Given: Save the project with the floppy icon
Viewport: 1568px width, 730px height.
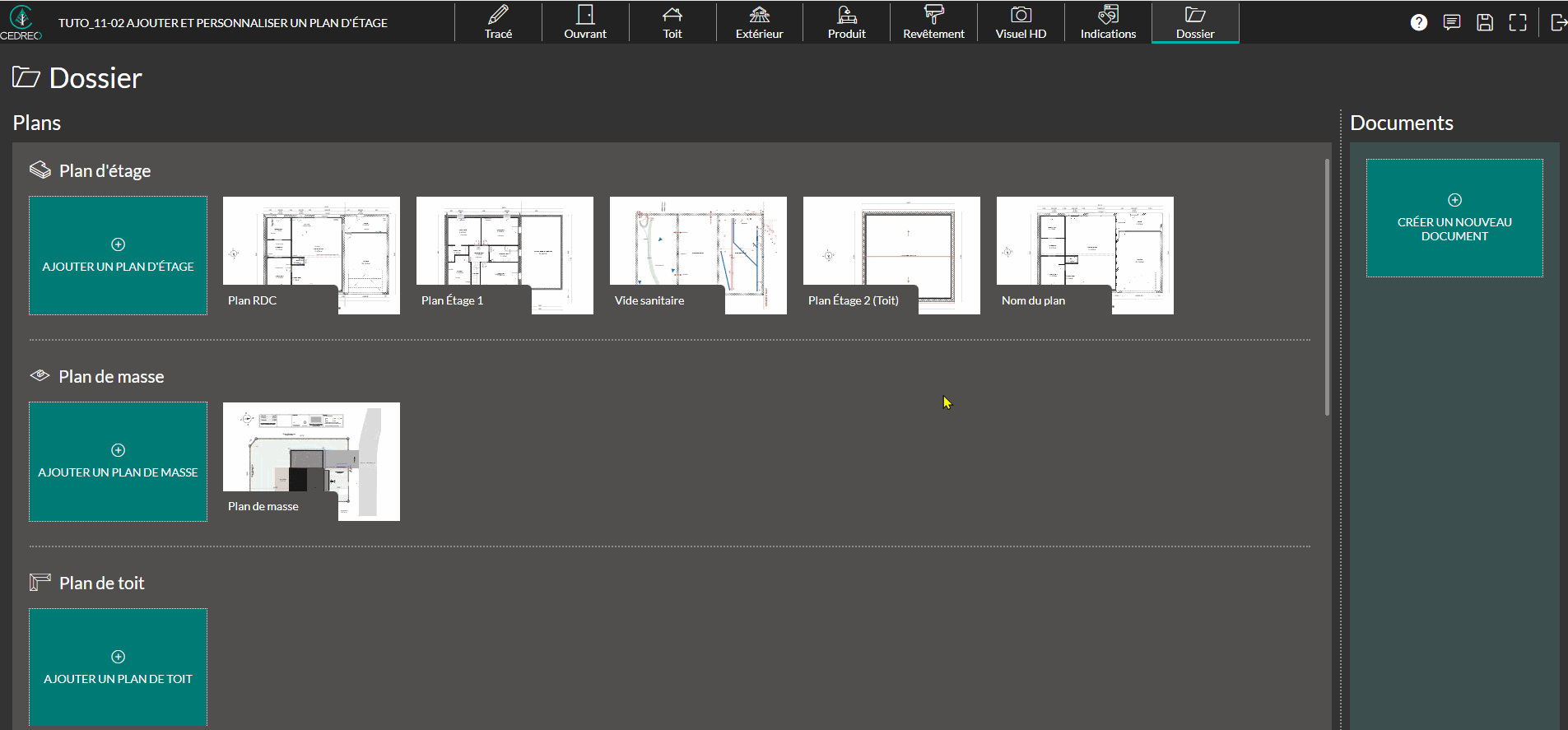Looking at the screenshot, I should (1485, 22).
